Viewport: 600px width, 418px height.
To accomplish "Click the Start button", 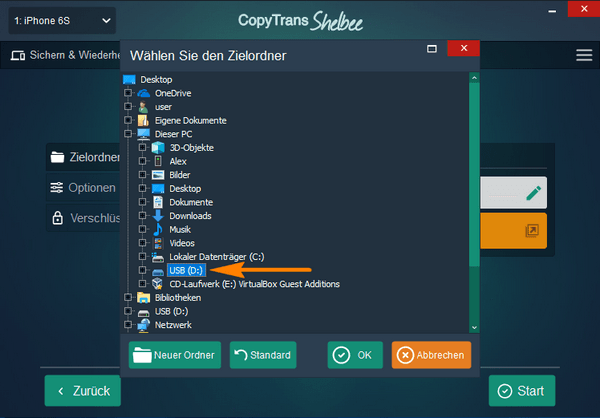I will [x=522, y=391].
